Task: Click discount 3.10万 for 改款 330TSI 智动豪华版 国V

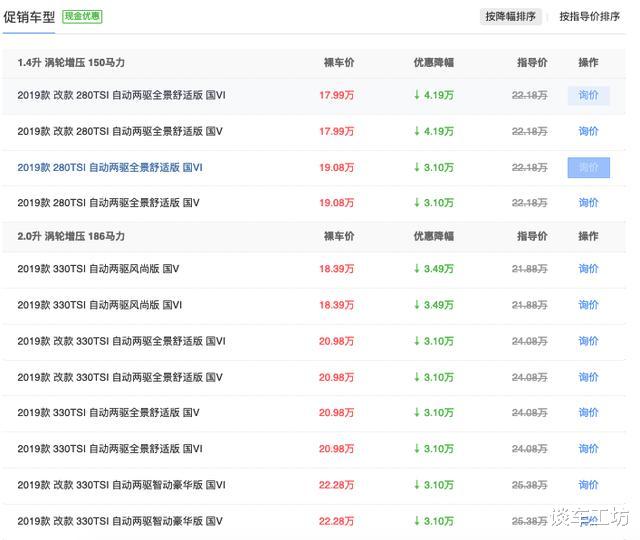Action: 433,521
